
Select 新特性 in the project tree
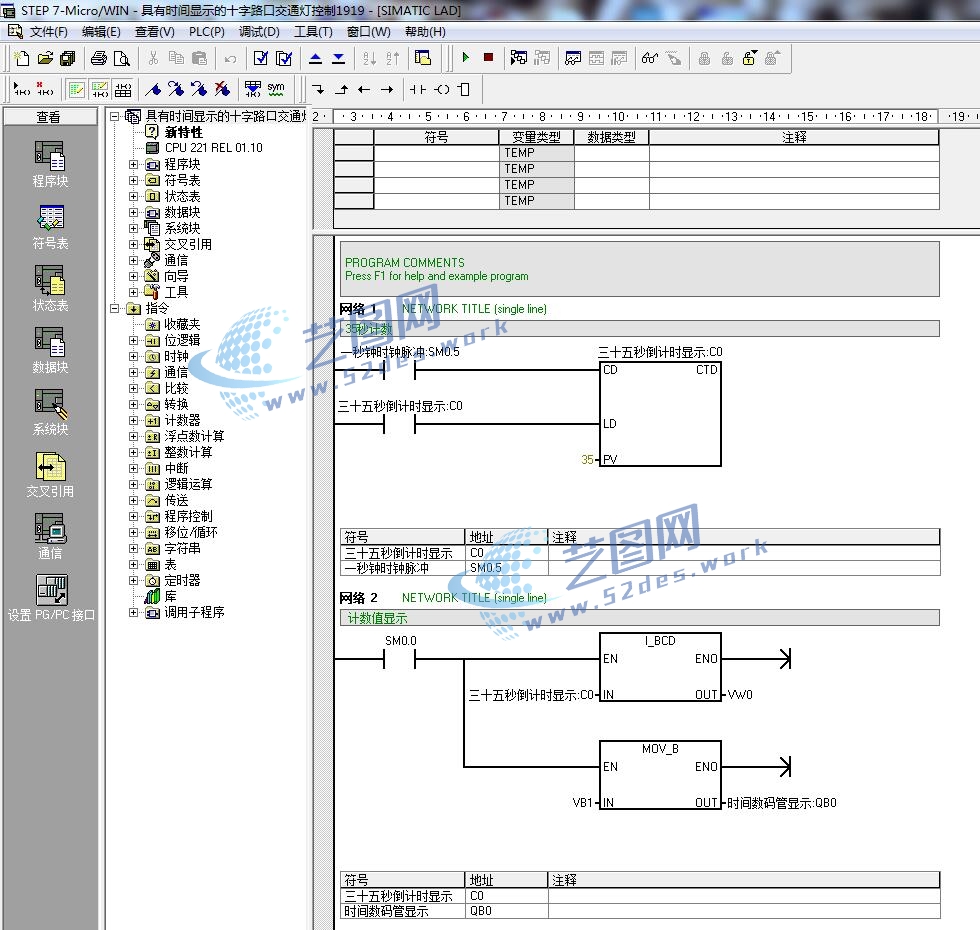[x=183, y=132]
